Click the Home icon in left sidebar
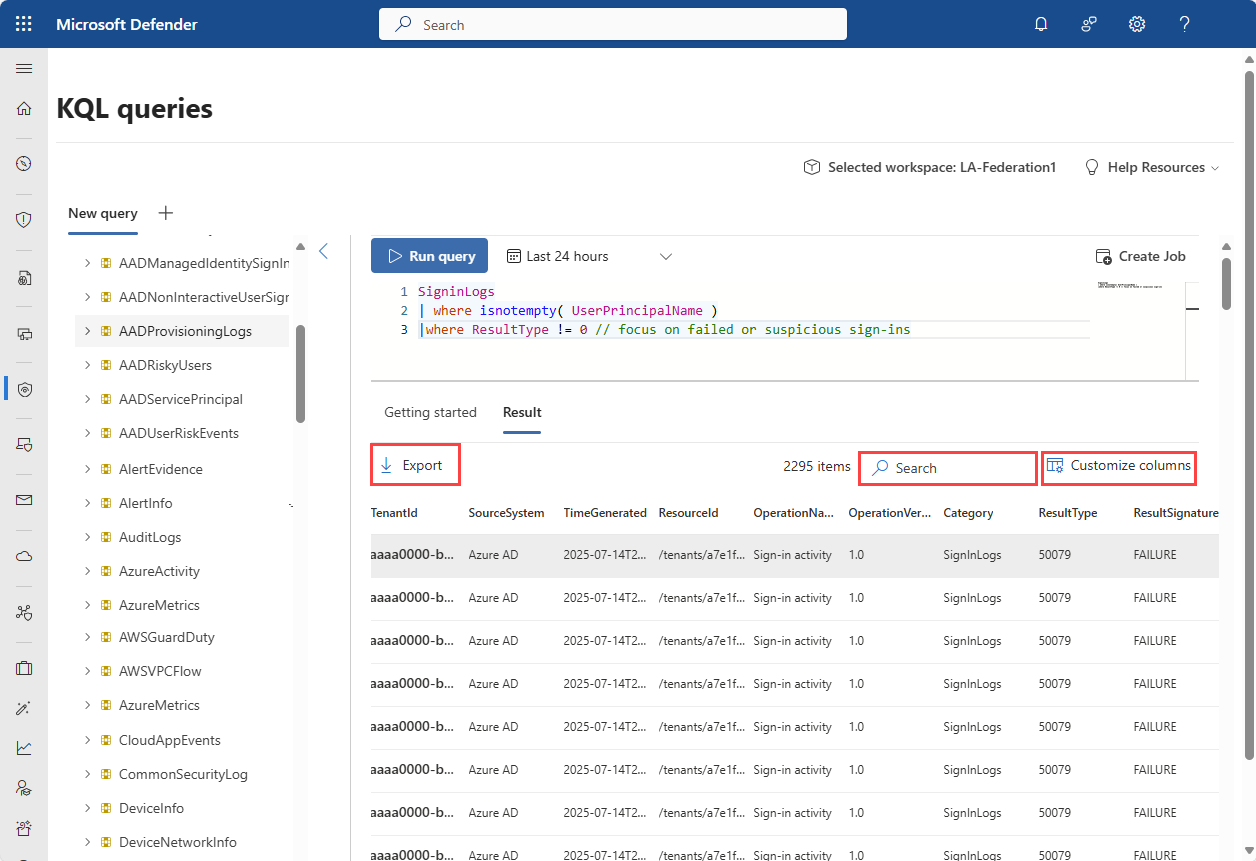Image resolution: width=1256 pixels, height=861 pixels. pyautogui.click(x=24, y=108)
